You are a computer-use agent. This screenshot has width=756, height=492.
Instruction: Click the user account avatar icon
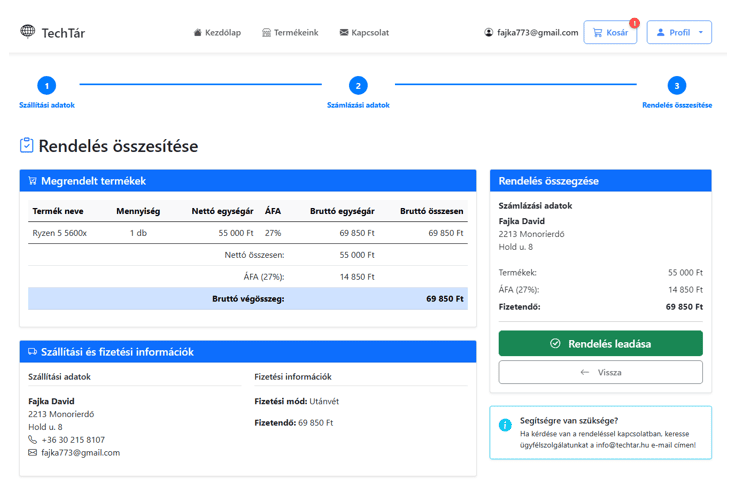coord(489,33)
